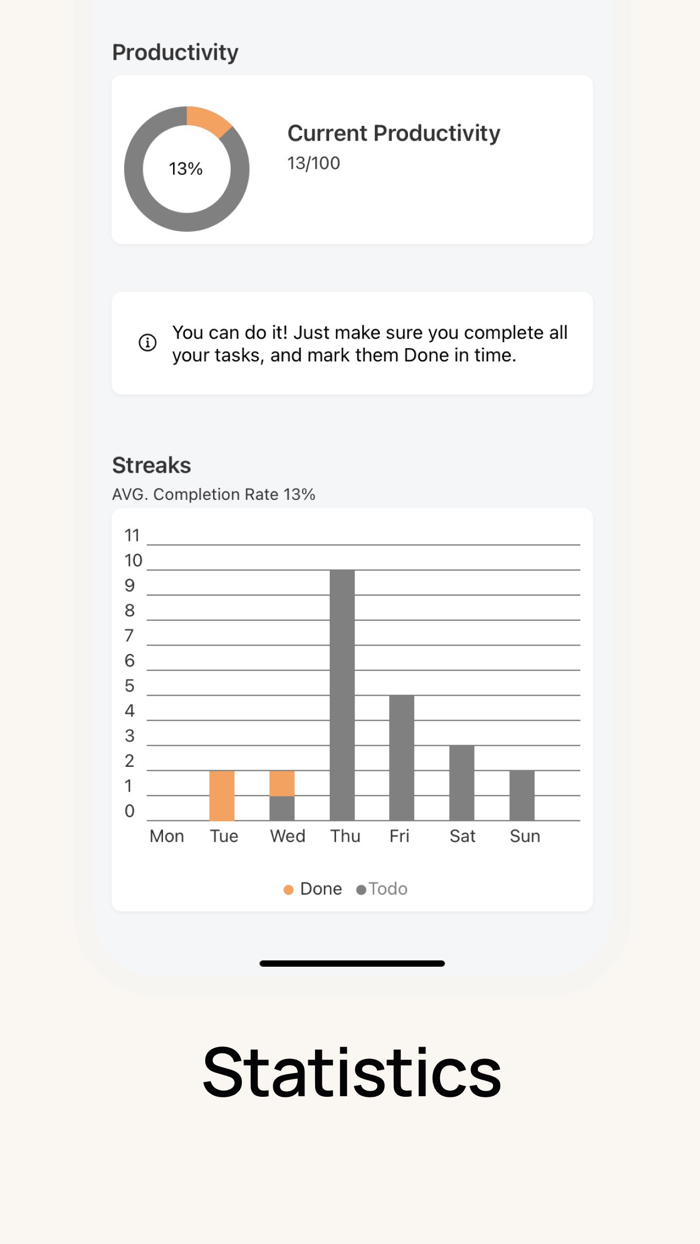700x1244 pixels.
Task: Open the Productivity section header
Action: click(175, 52)
